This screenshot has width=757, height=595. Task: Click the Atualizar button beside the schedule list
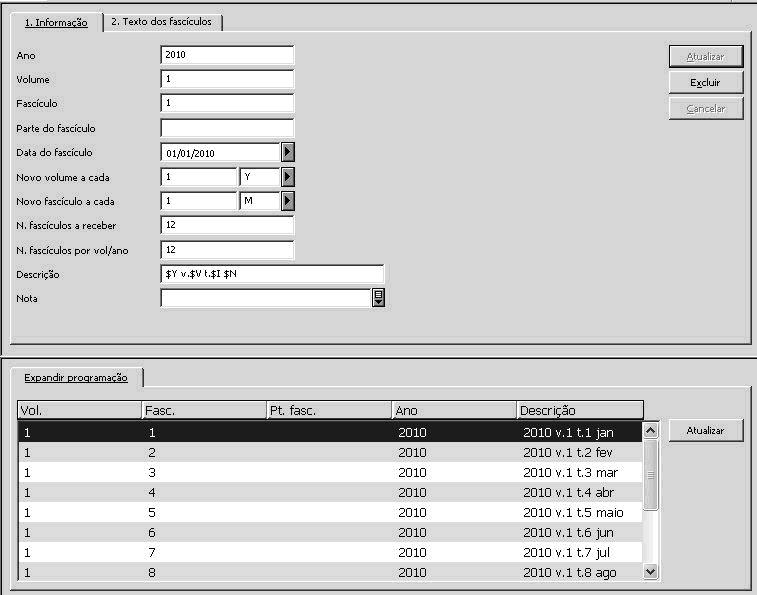pyautogui.click(x=705, y=430)
